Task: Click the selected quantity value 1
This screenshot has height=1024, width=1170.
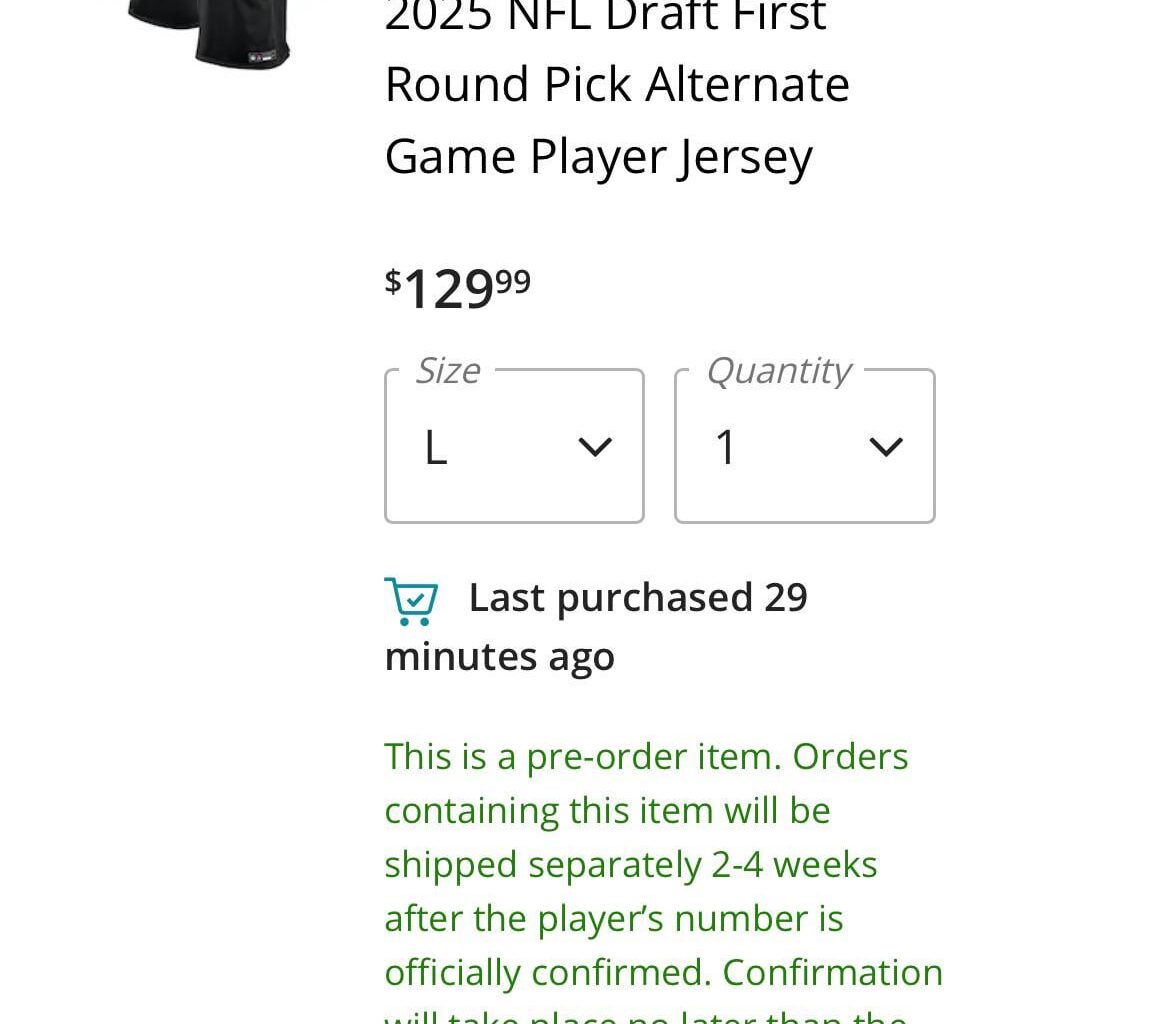Action: [726, 447]
